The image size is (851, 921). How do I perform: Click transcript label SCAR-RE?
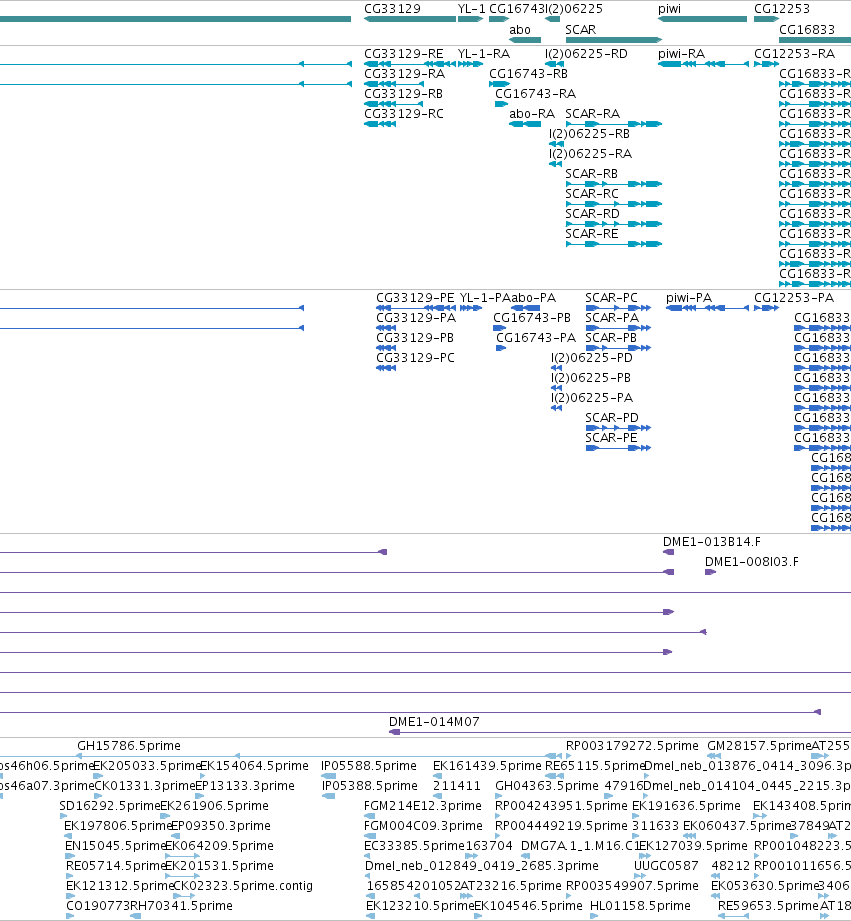591,233
